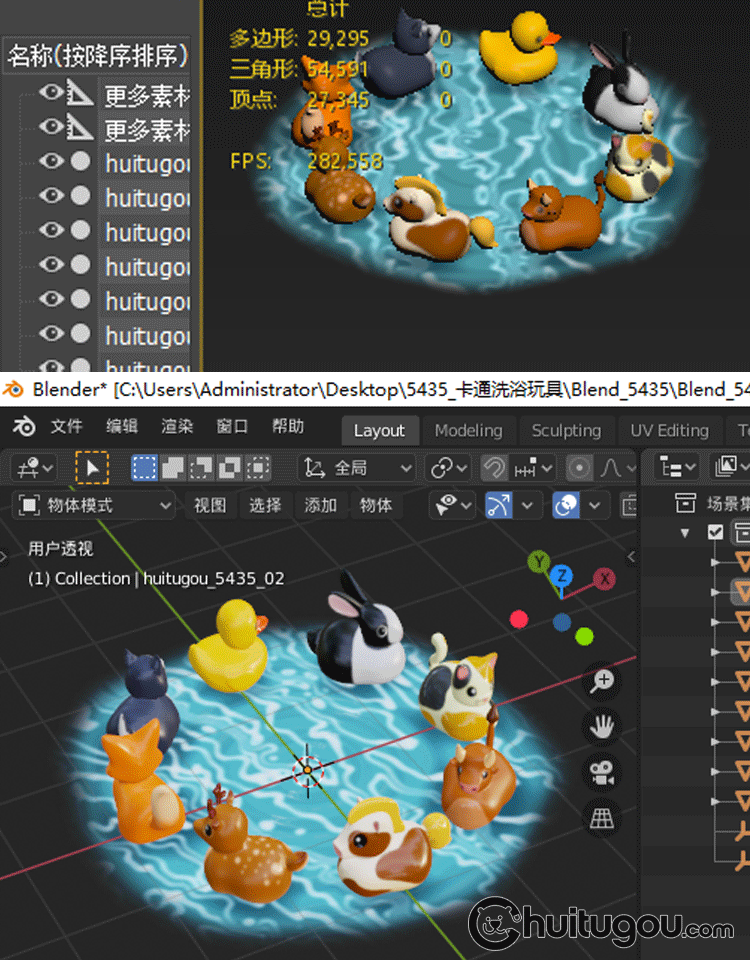The image size is (750, 960).
Task: Click the 多边形: 29,295 statistic text
Action: [299, 39]
